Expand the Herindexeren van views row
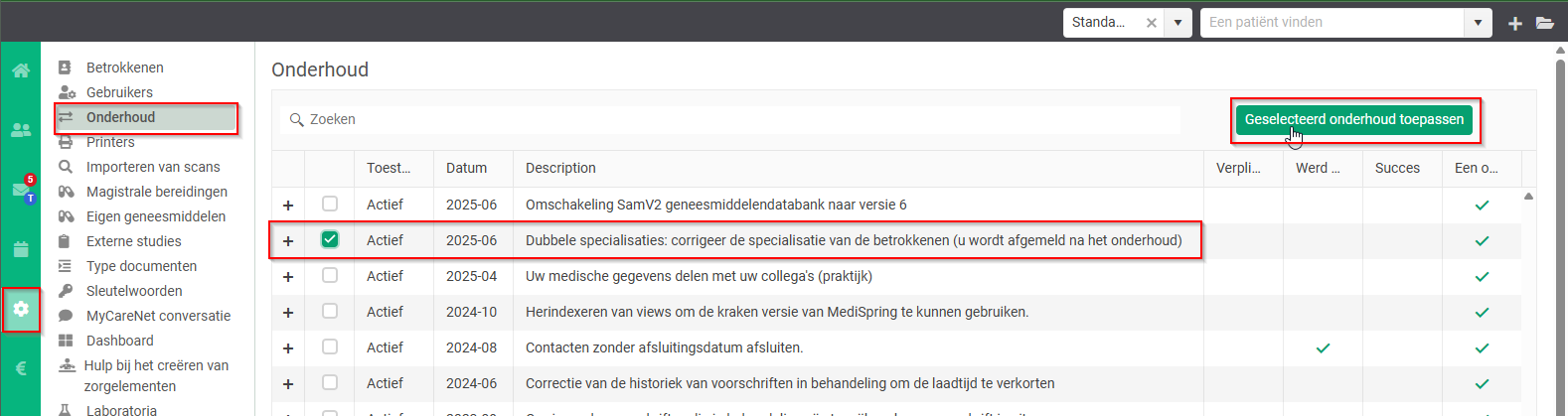The height and width of the screenshot is (416, 1568). point(288,313)
